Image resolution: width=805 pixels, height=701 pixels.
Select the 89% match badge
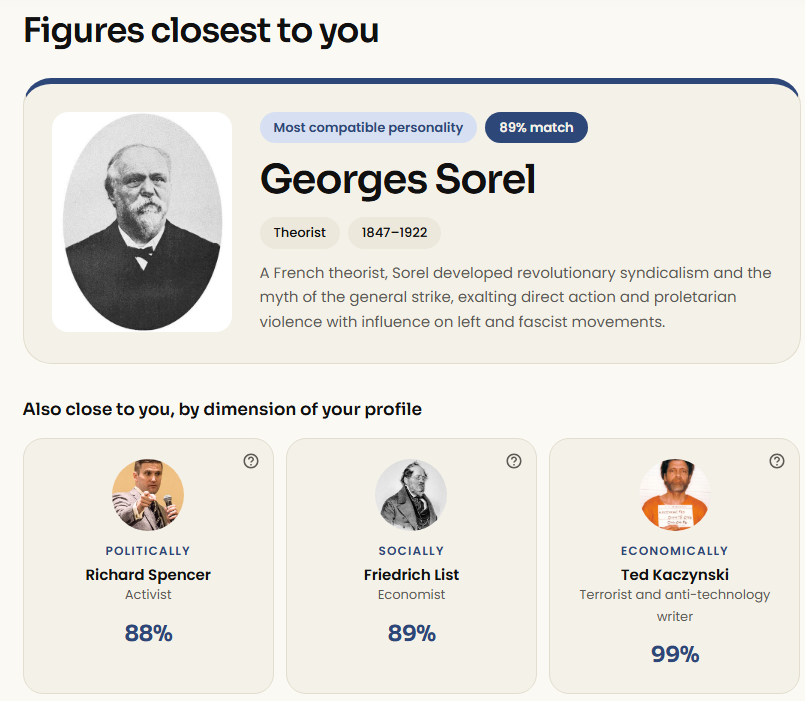click(536, 127)
